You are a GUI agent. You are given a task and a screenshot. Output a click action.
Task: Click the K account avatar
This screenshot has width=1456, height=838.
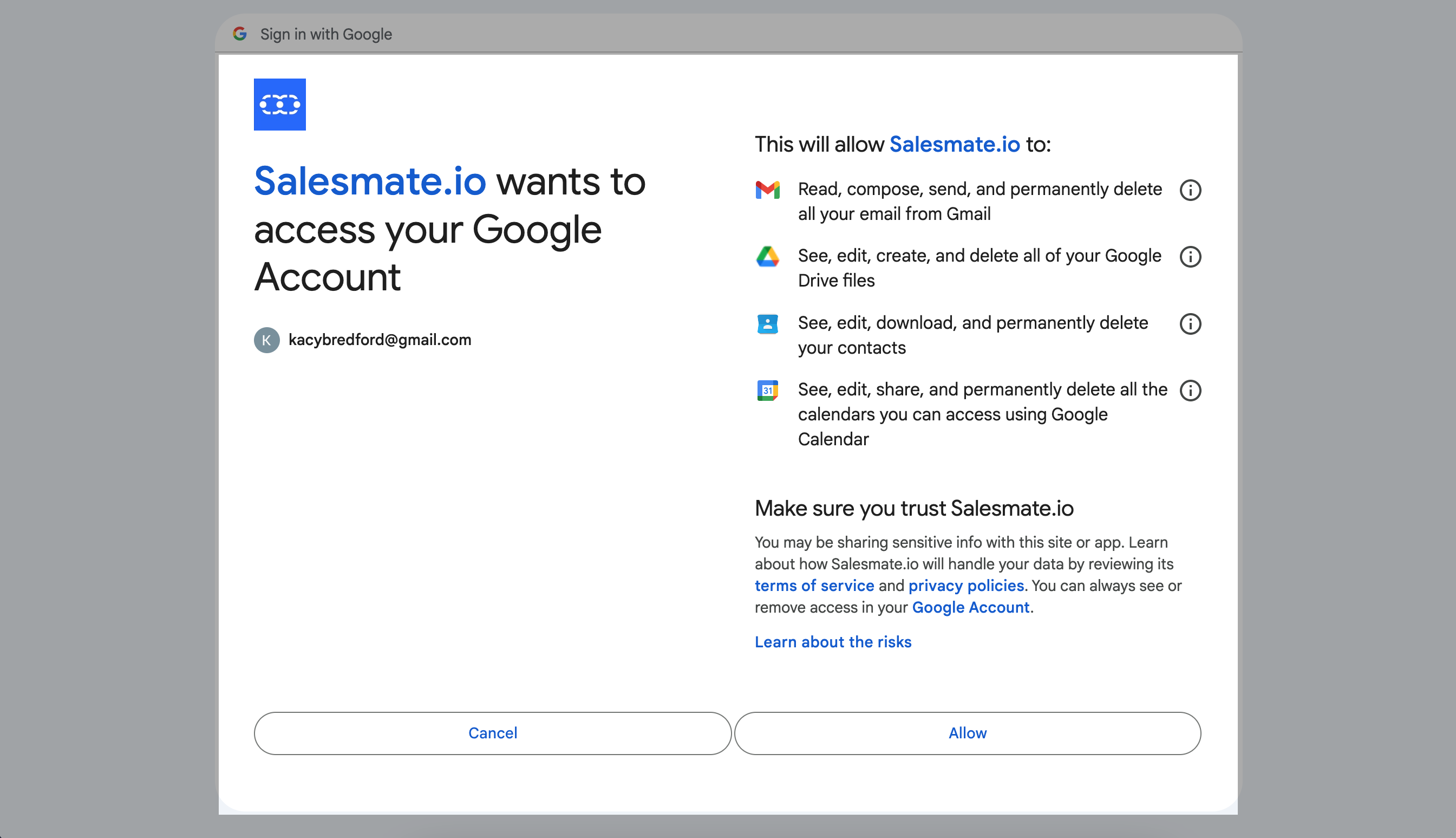click(x=266, y=340)
